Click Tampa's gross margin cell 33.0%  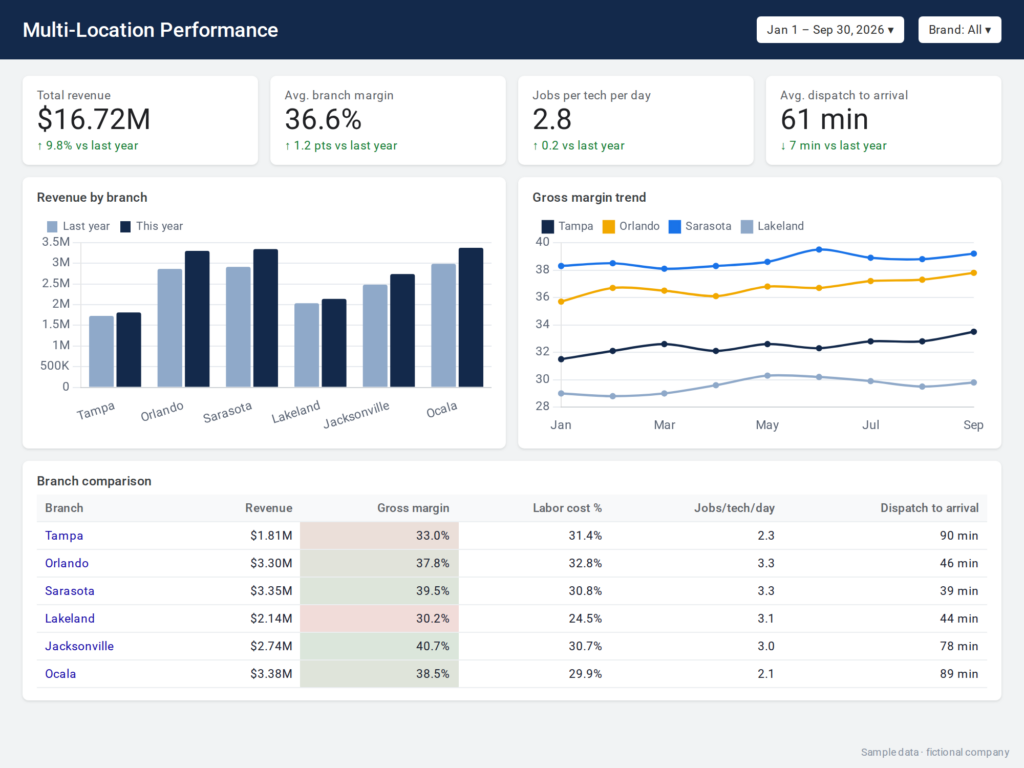379,536
